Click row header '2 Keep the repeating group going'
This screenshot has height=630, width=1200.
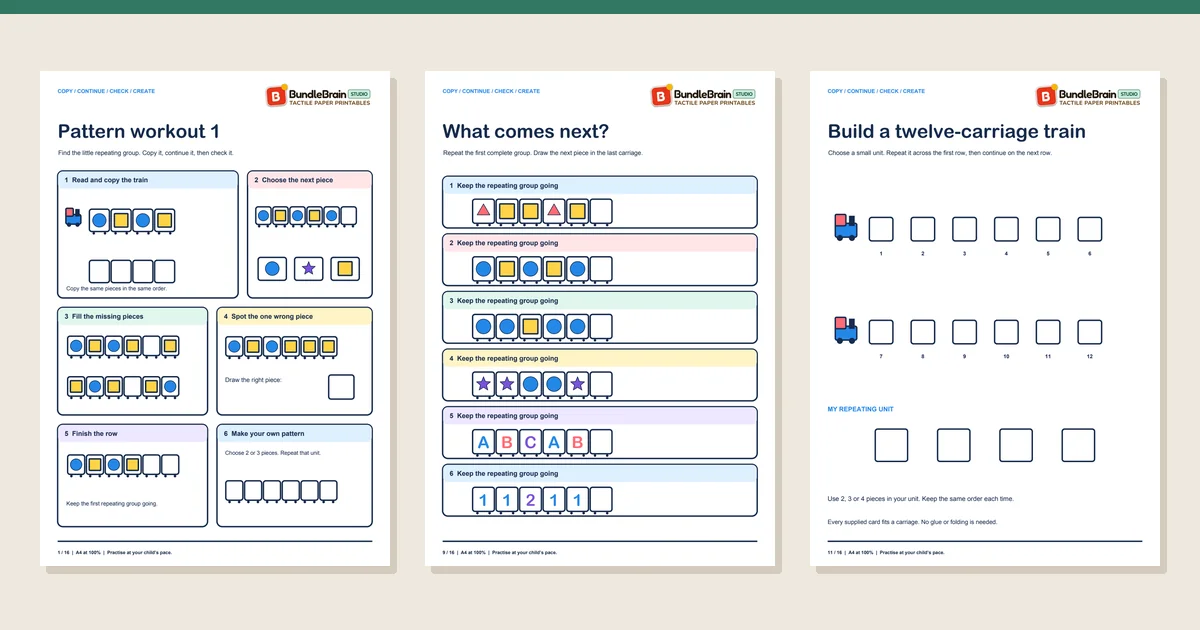[x=600, y=243]
